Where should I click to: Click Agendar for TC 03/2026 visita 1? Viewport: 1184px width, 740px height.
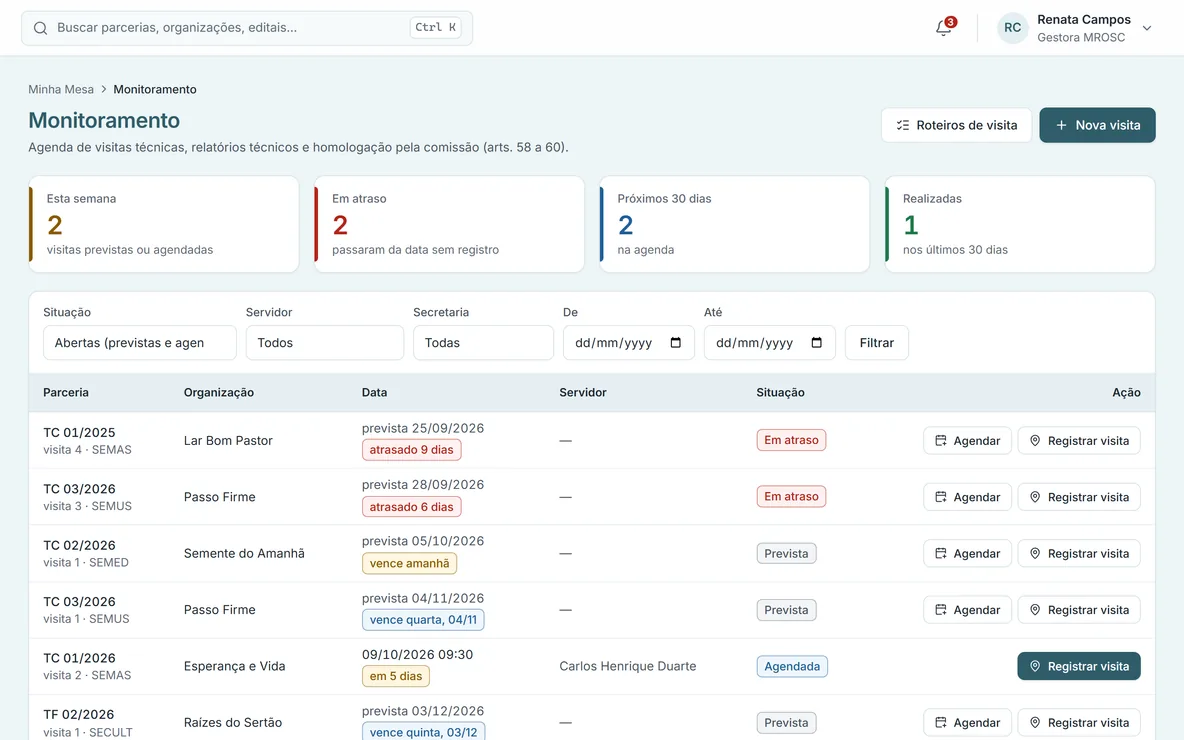click(x=967, y=609)
